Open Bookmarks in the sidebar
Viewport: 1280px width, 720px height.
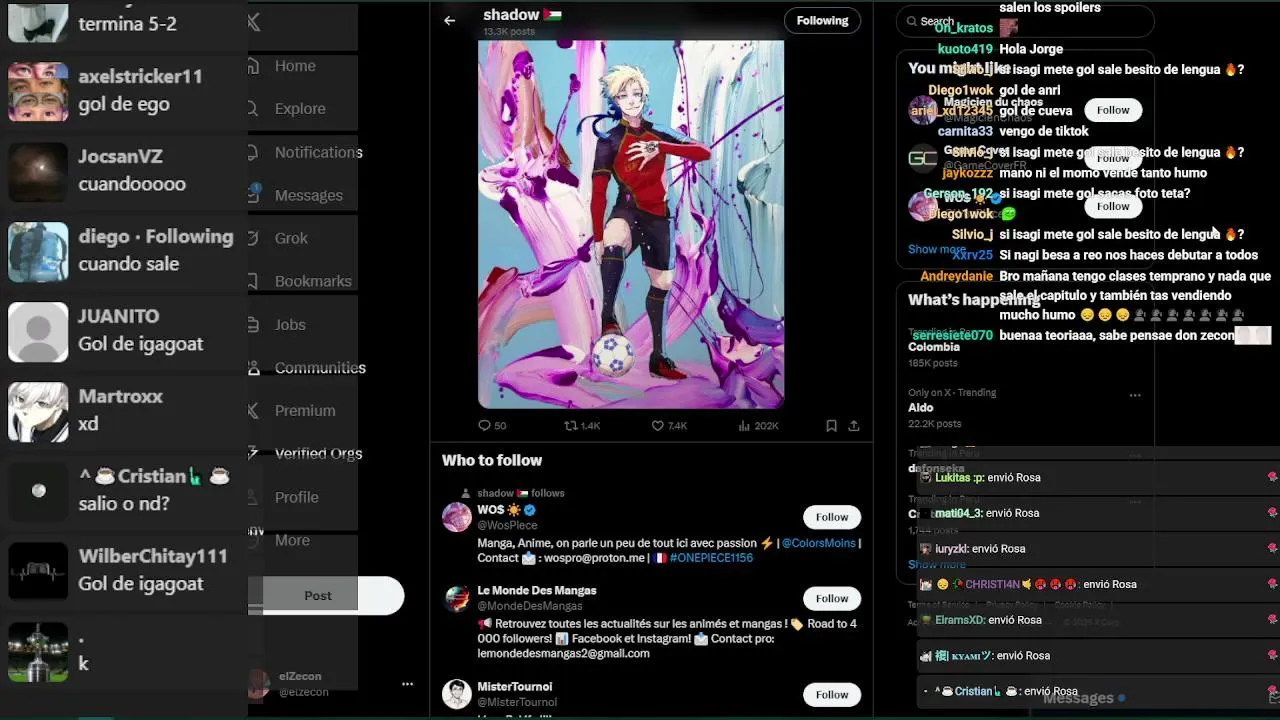(x=313, y=281)
